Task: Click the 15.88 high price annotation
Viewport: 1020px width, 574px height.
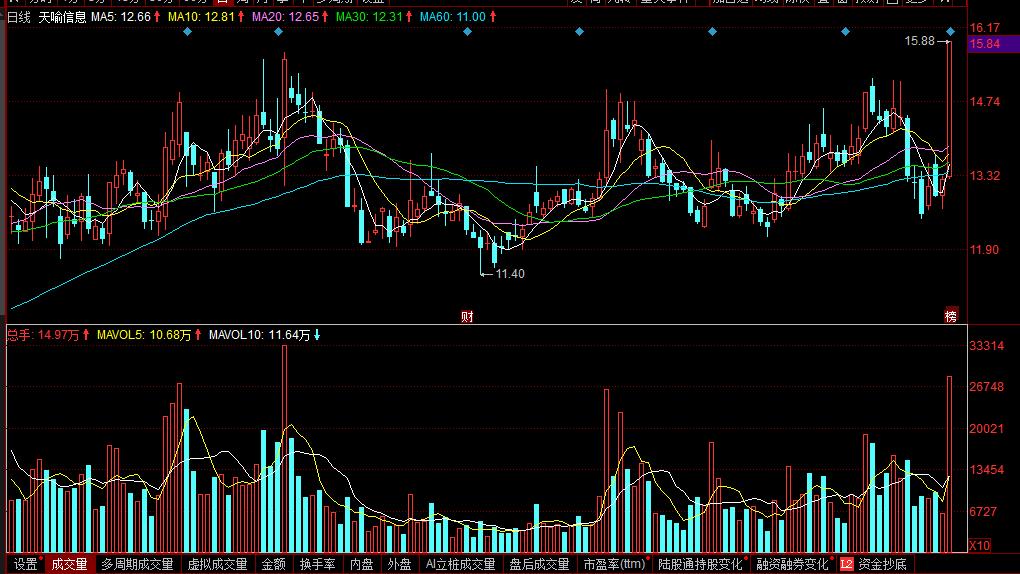Action: pyautogui.click(x=919, y=41)
